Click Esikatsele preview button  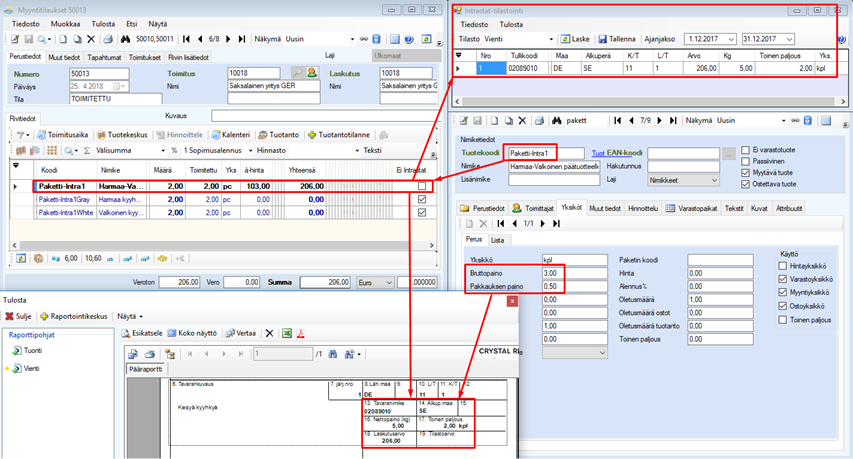point(142,333)
